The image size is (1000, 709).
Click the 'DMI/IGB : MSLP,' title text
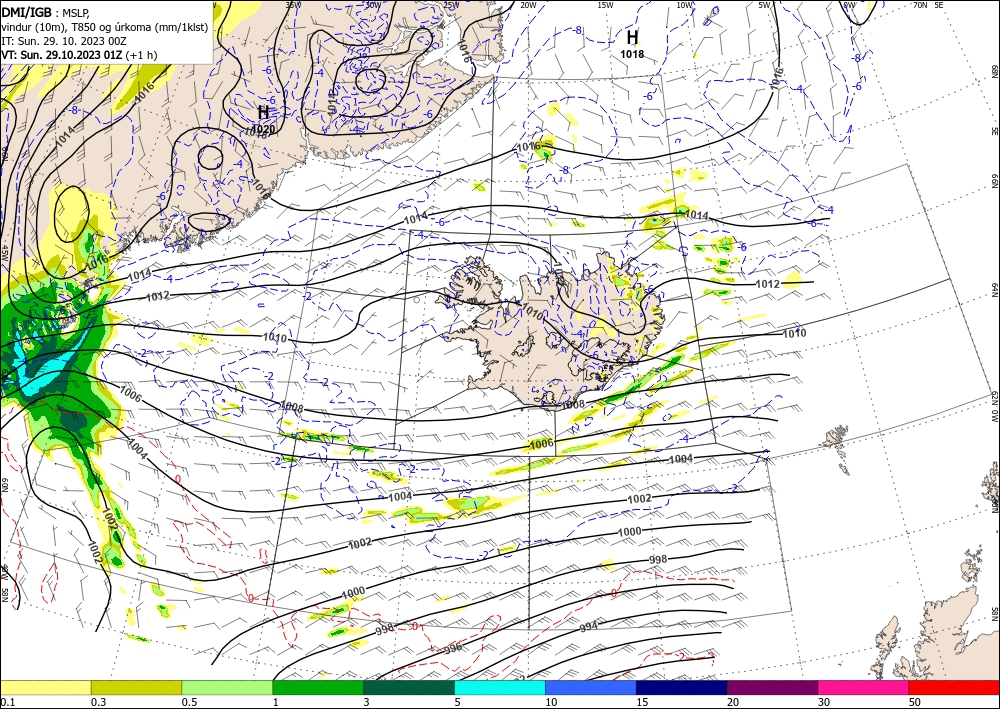pos(45,12)
